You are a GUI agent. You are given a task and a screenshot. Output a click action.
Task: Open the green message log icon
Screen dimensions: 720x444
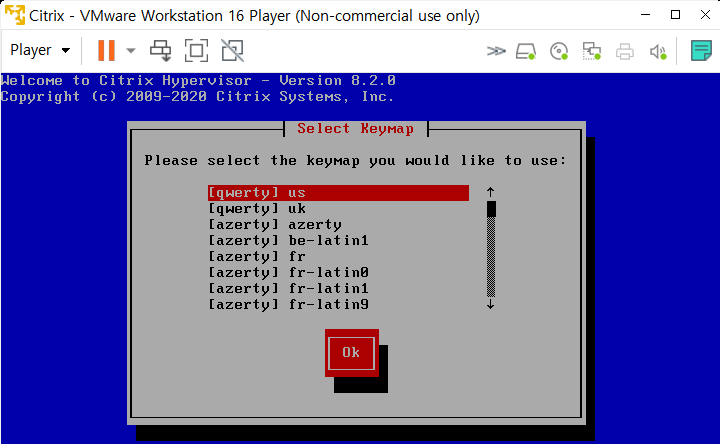(x=701, y=51)
